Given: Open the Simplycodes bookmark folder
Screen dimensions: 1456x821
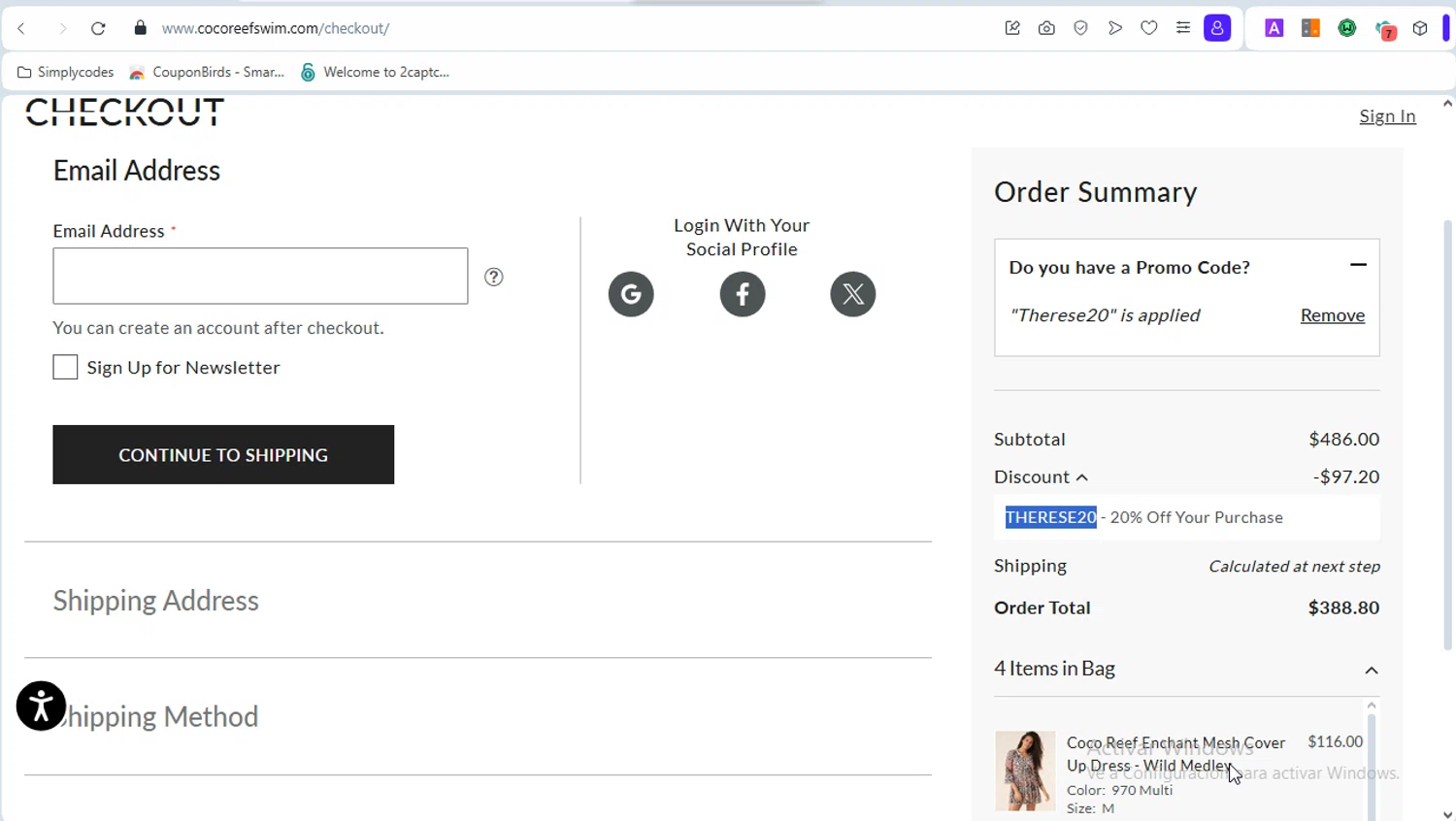Looking at the screenshot, I should 65,72.
